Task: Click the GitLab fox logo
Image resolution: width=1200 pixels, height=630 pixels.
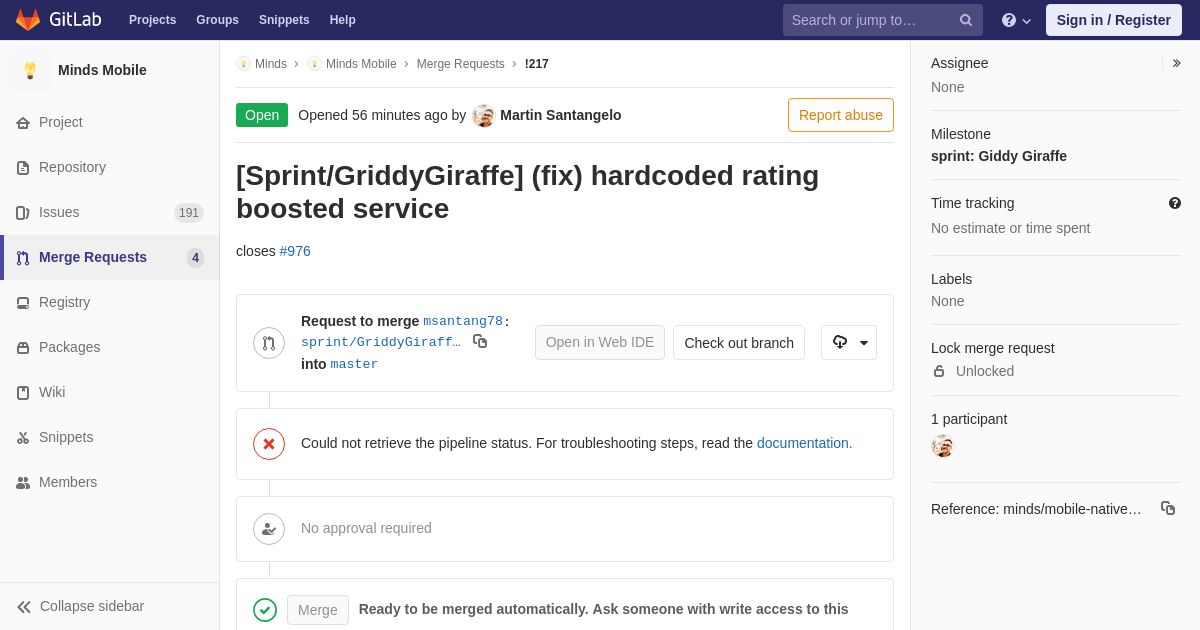Action: tap(28, 20)
